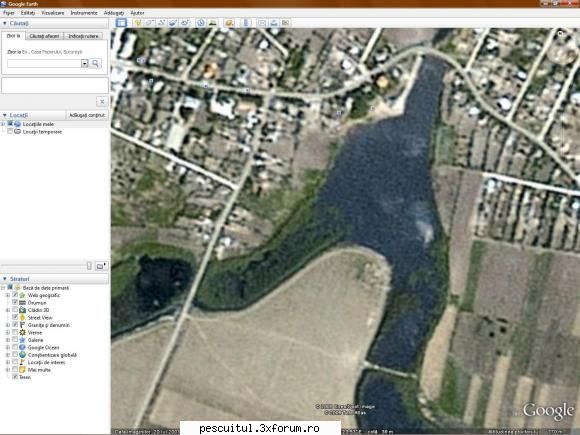This screenshot has height=435, width=580.
Task: Click the Print toolbar icon
Action: 274,23
